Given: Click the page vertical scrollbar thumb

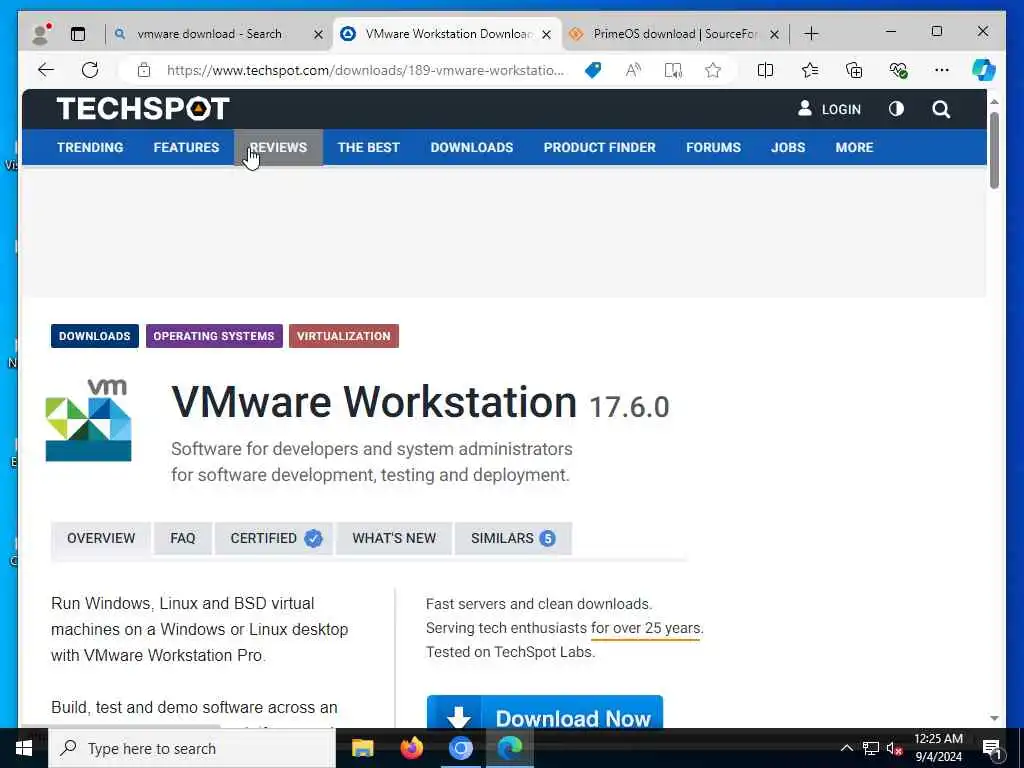Looking at the screenshot, I should [x=994, y=150].
